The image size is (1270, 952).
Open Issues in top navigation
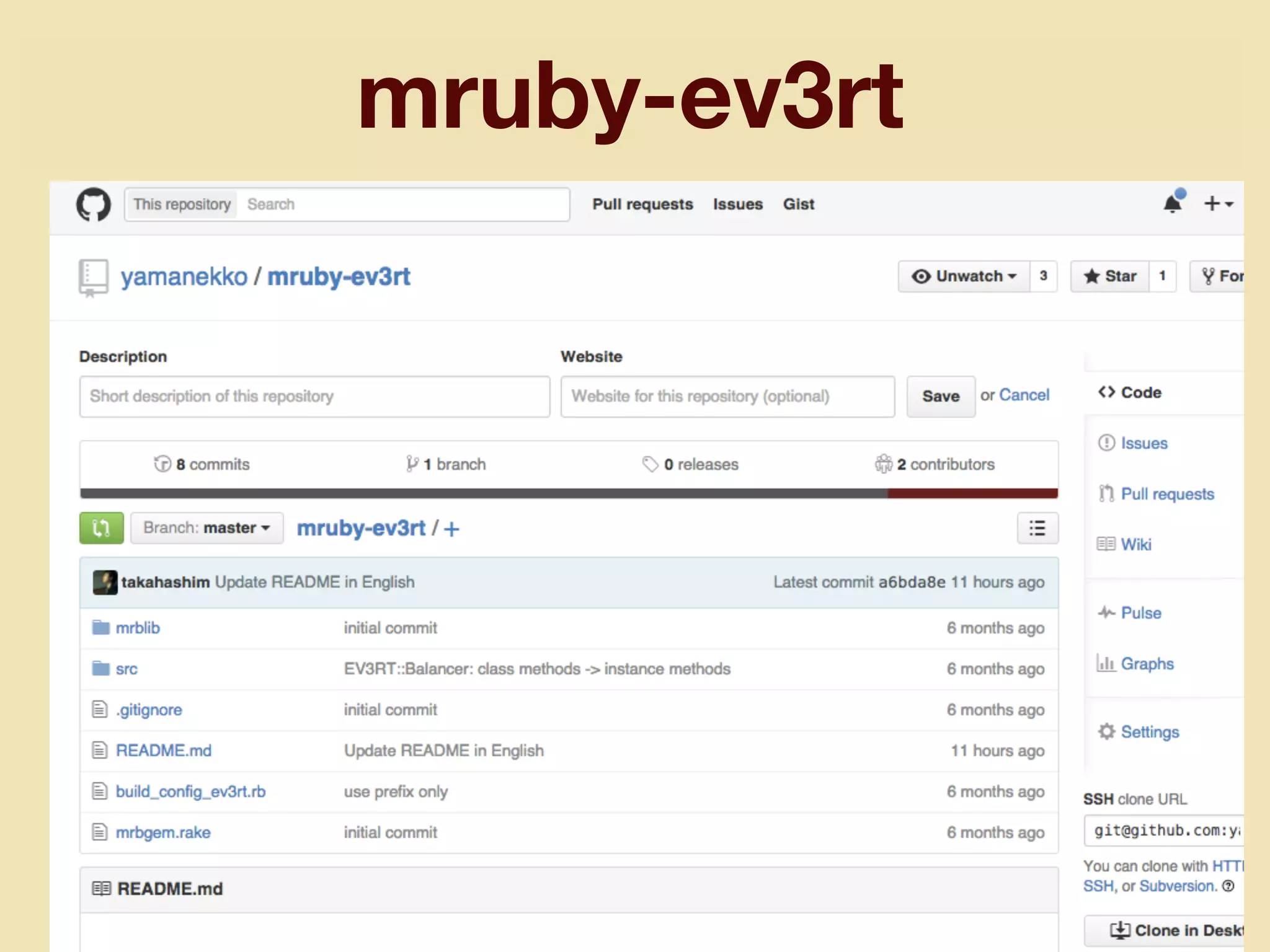[738, 204]
